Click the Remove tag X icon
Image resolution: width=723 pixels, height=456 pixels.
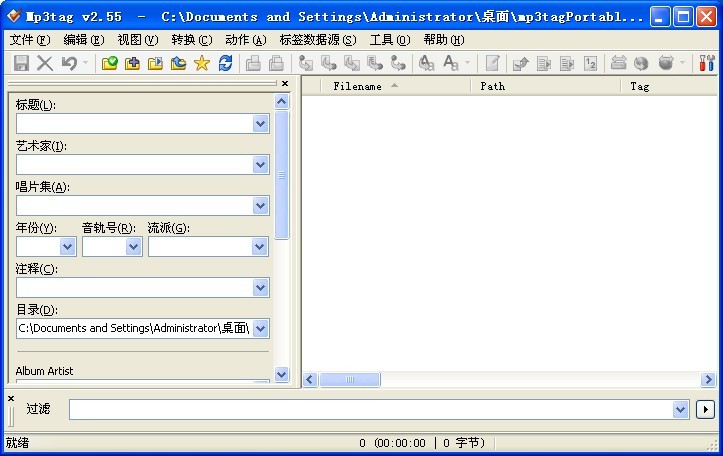[x=45, y=63]
